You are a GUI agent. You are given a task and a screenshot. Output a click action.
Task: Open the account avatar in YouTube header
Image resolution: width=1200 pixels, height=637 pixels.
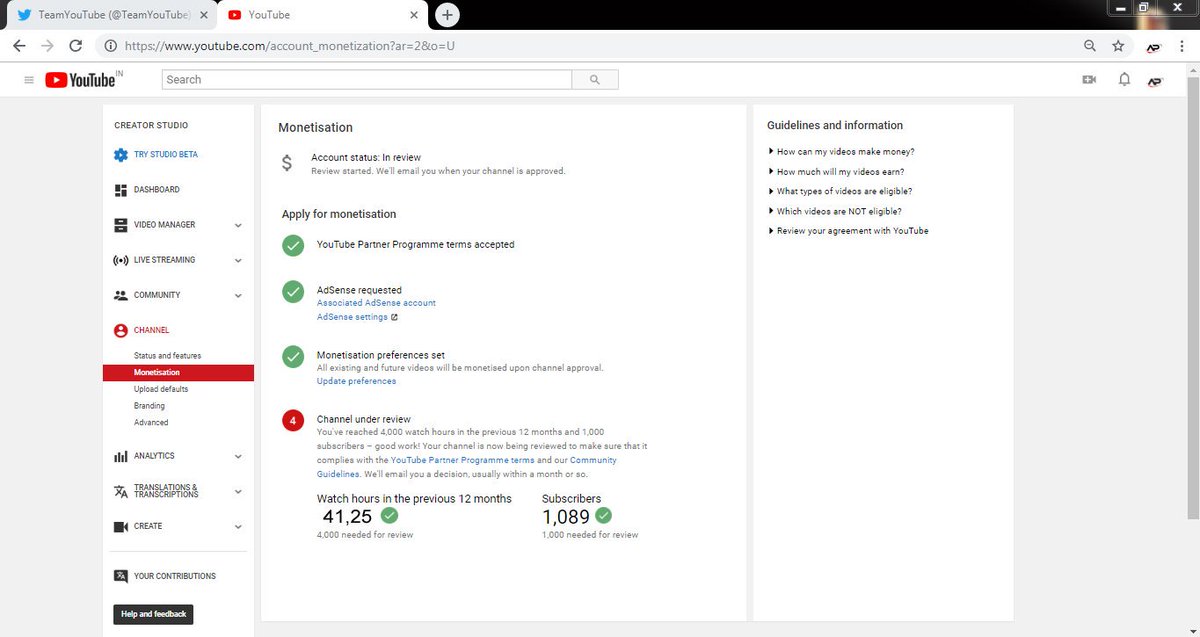1154,80
